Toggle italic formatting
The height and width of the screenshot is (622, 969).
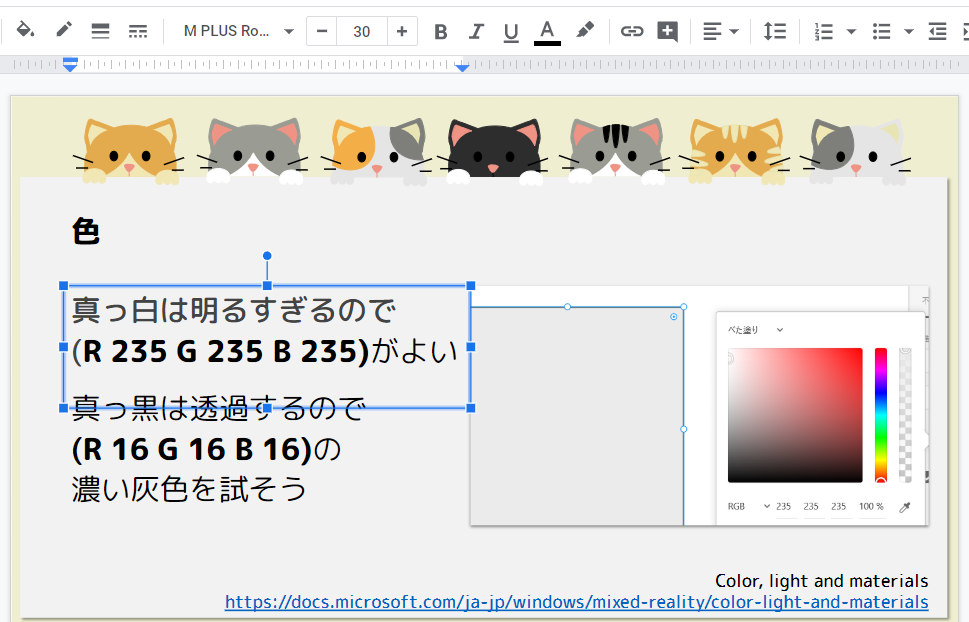point(475,32)
